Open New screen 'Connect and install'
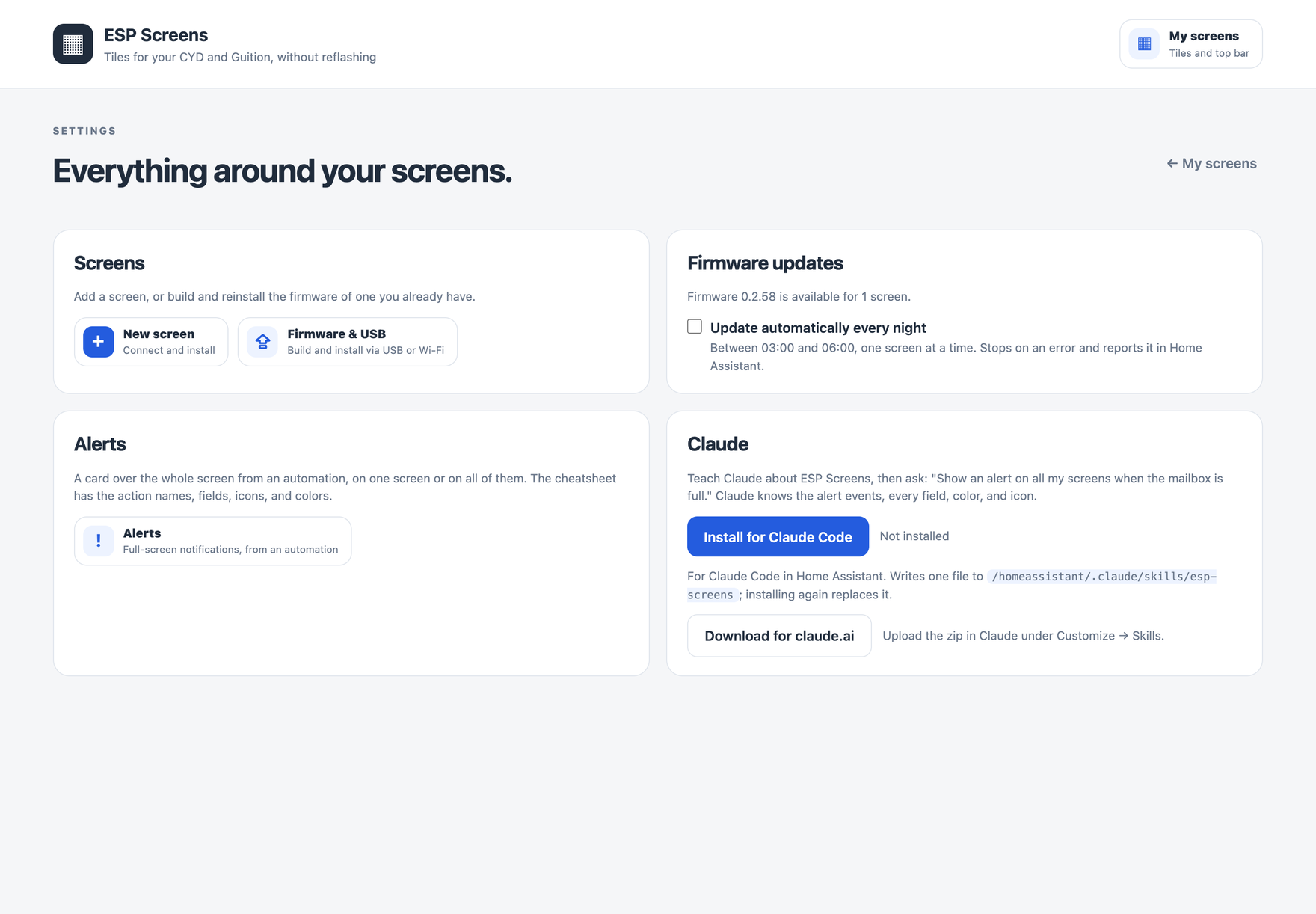Image resolution: width=1316 pixels, height=914 pixels. click(x=151, y=342)
